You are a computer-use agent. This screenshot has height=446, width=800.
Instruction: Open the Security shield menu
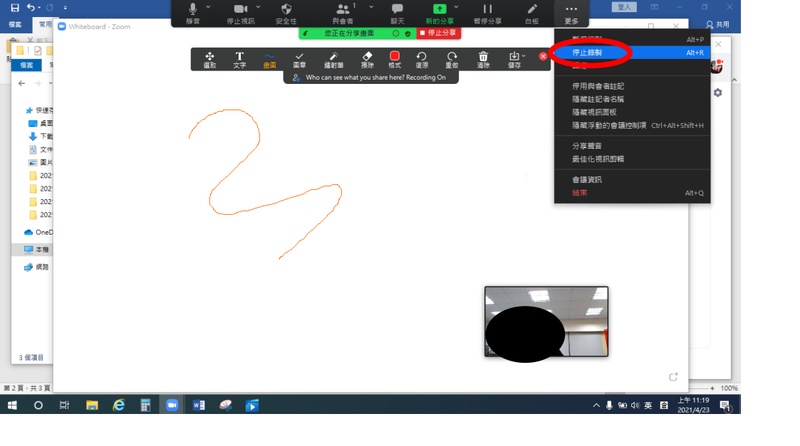(x=286, y=13)
